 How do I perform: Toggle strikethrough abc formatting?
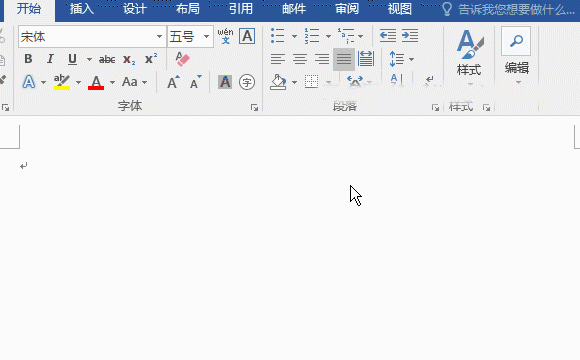[107, 59]
